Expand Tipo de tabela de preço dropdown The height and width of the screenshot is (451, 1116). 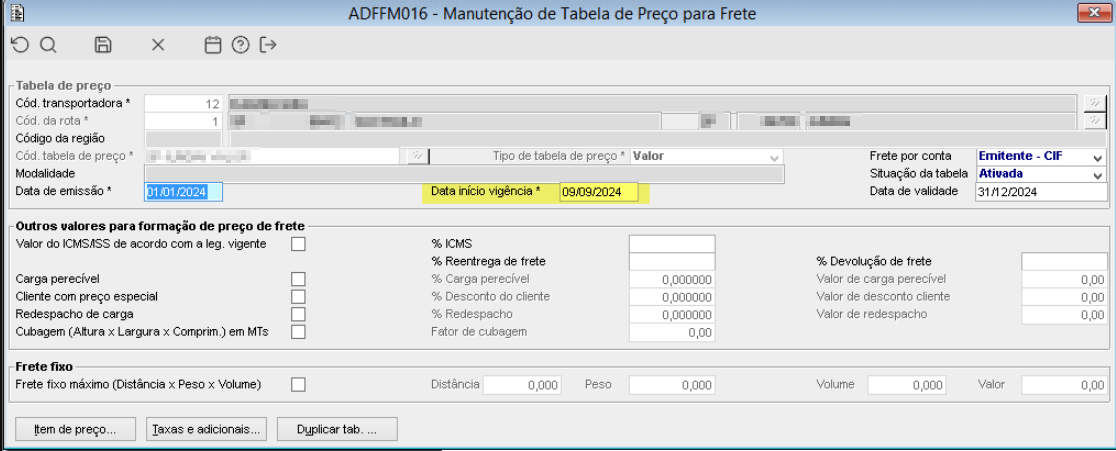[x=773, y=156]
